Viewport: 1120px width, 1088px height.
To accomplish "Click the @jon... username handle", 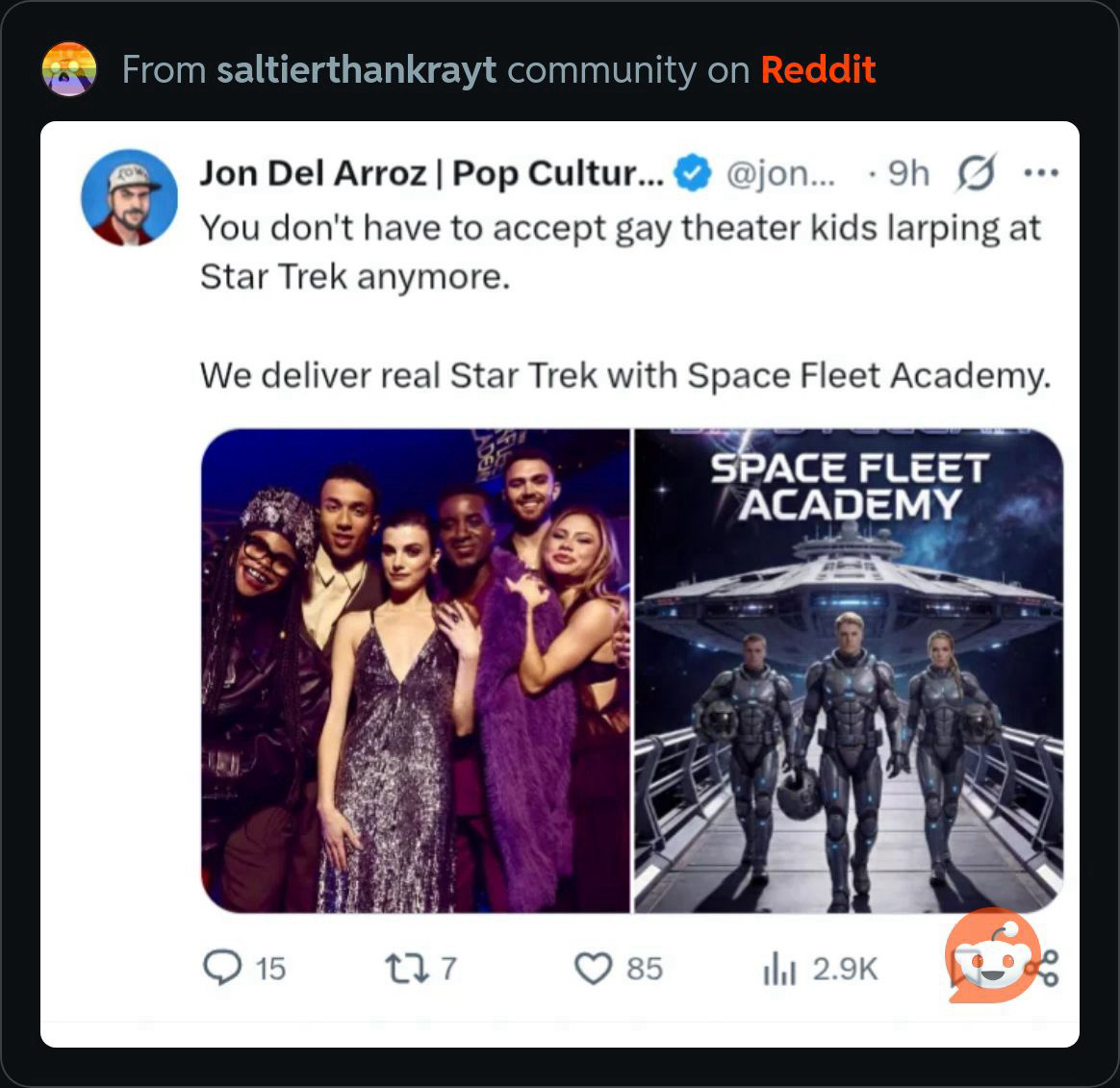I will (779, 173).
